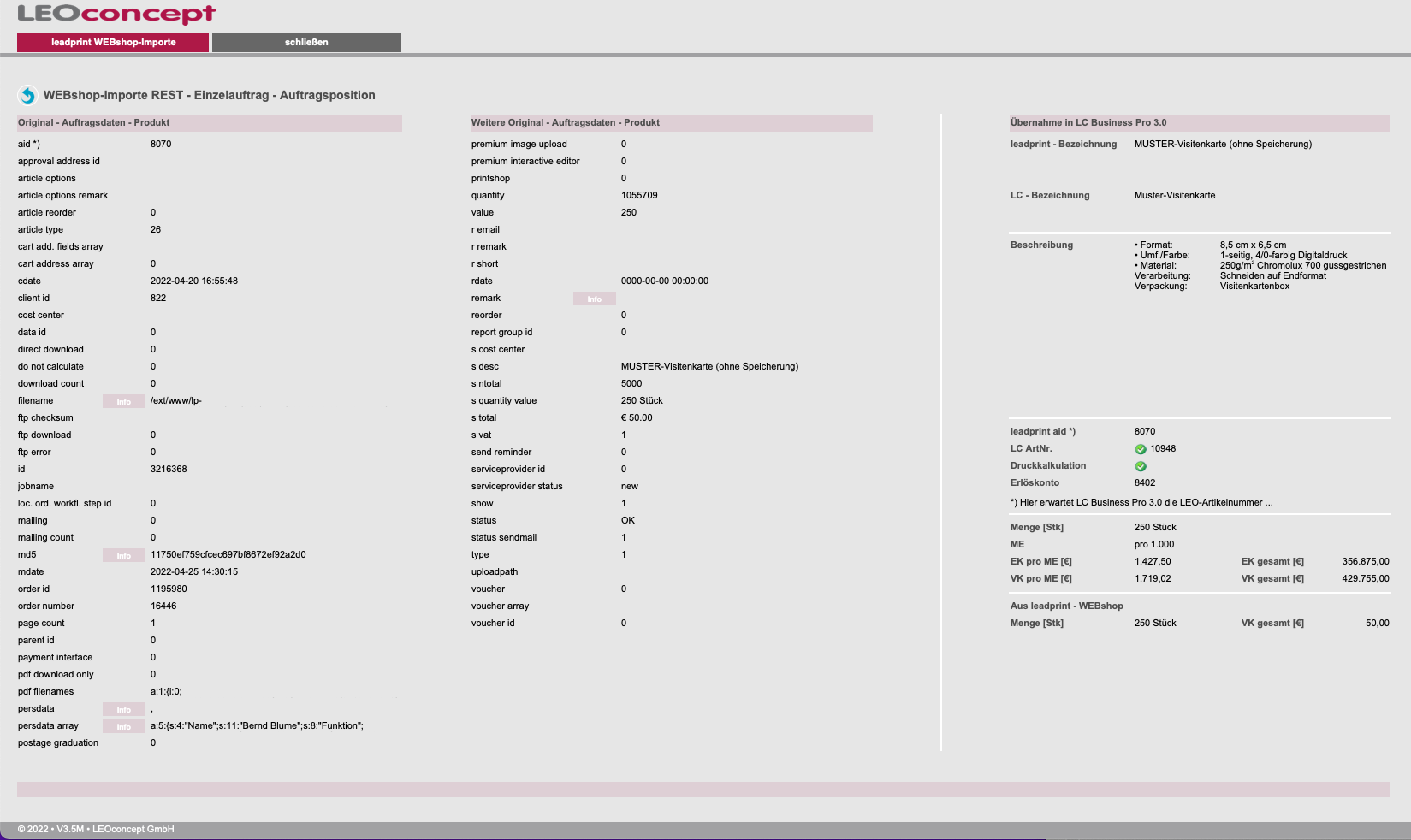Click rdate value 0000-00-00 00:00:00
The height and width of the screenshot is (840, 1411).
(x=665, y=281)
